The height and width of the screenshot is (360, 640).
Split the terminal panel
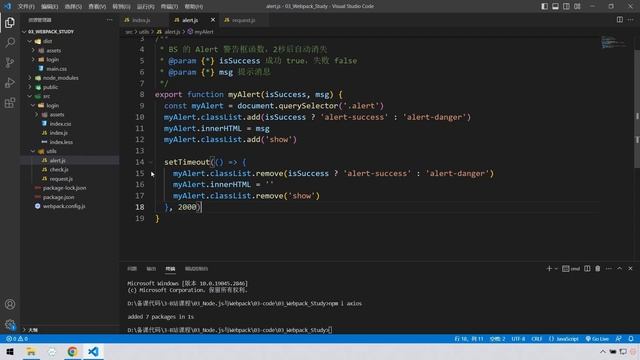point(587,269)
